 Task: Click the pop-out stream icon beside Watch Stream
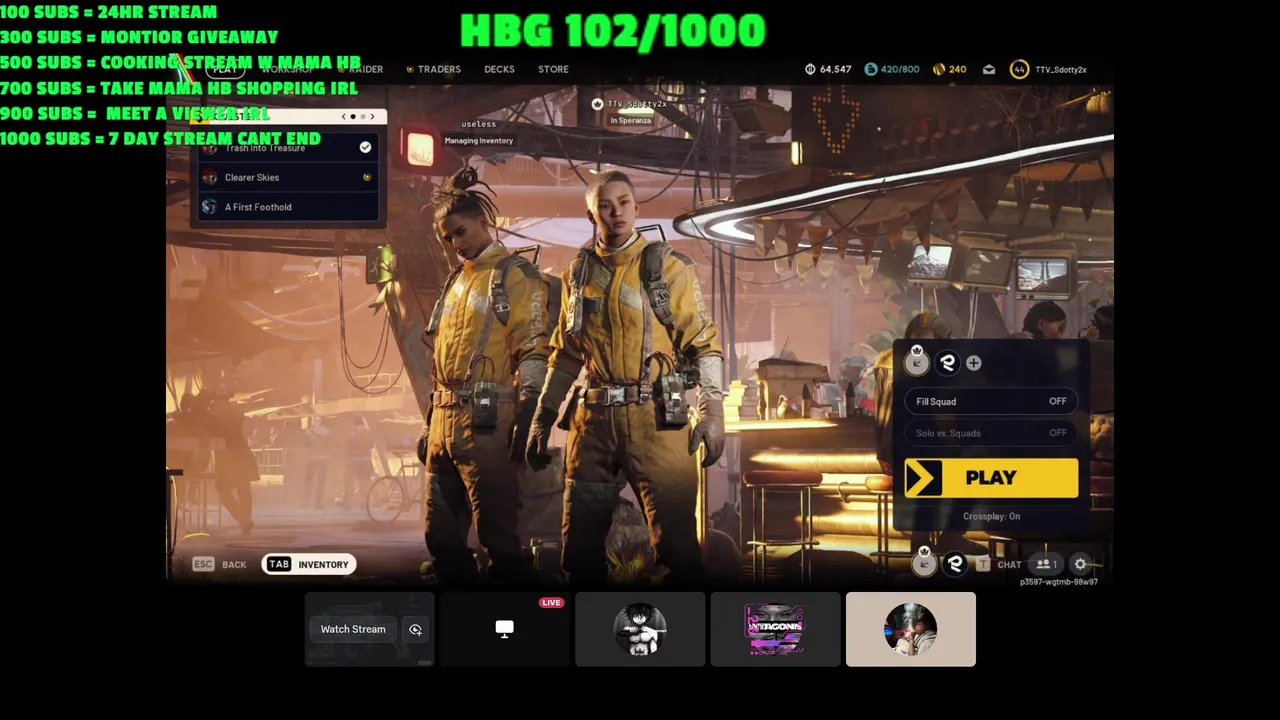[x=415, y=629]
